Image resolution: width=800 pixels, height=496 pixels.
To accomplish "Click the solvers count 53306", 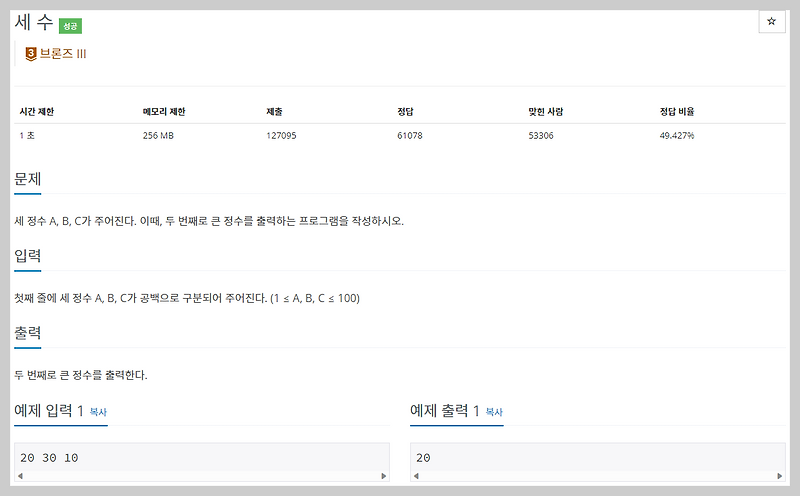I will click(541, 135).
